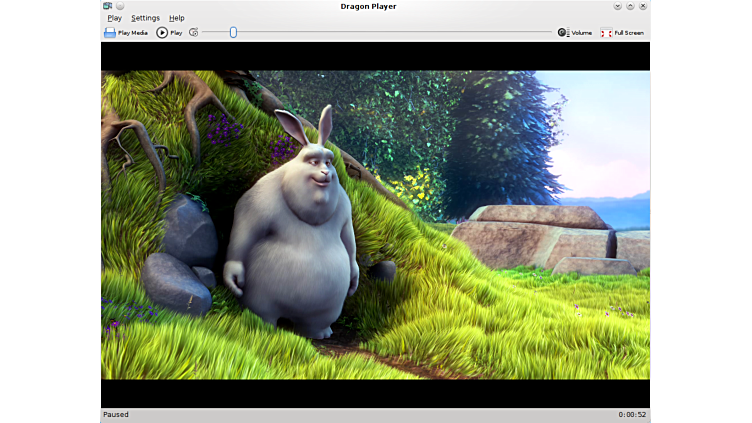The height and width of the screenshot is (423, 752).
Task: Enter Full Screen mode
Action: [x=622, y=33]
